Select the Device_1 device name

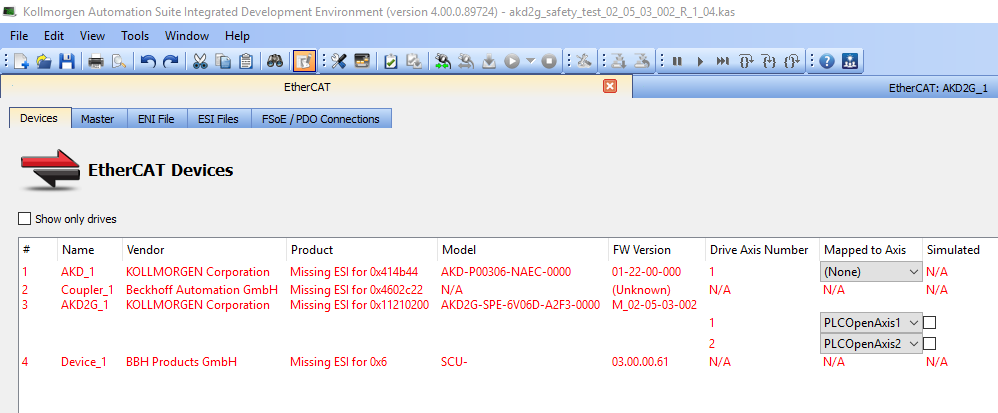tap(83, 362)
